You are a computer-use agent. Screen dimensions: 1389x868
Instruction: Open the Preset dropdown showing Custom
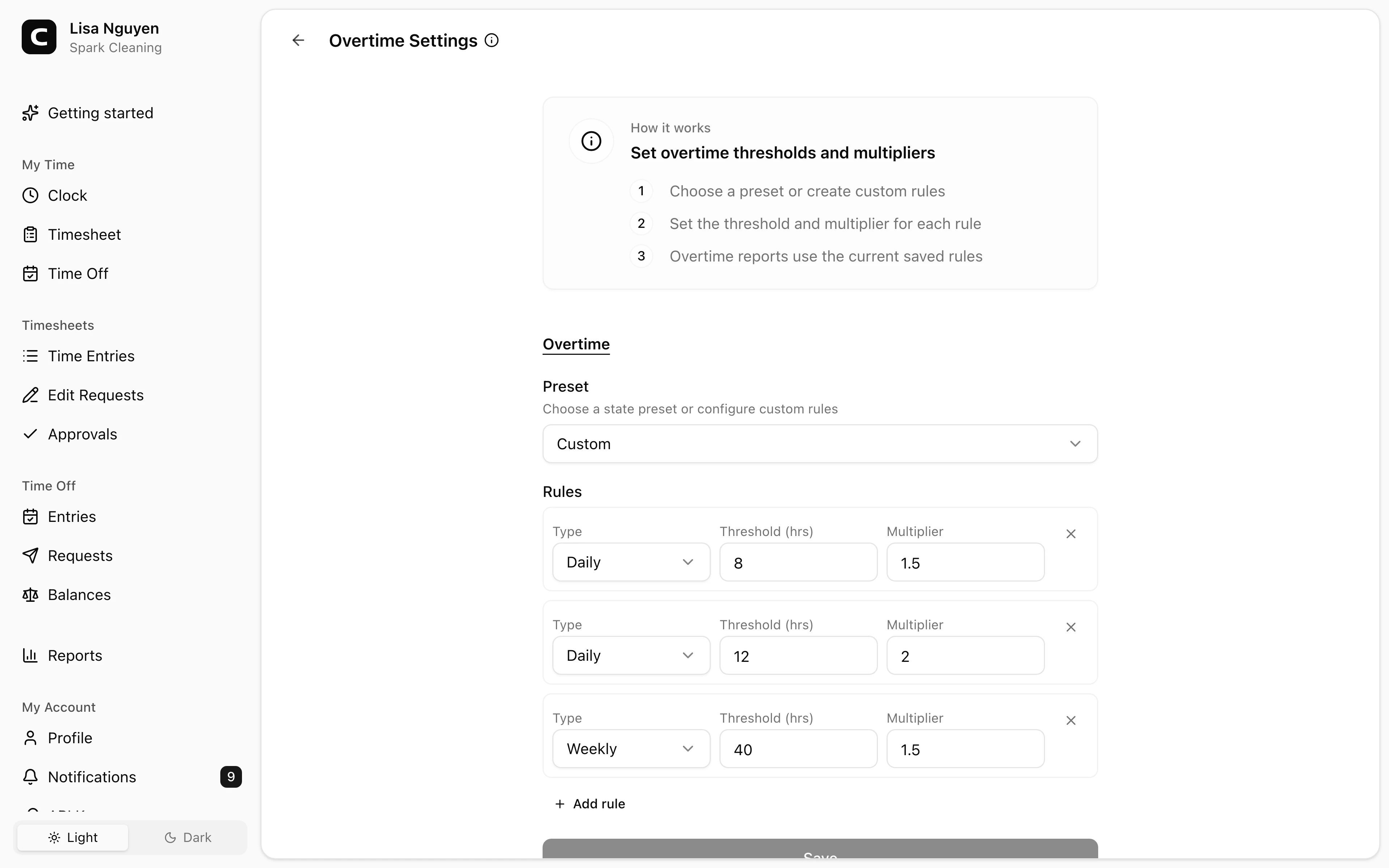click(820, 444)
